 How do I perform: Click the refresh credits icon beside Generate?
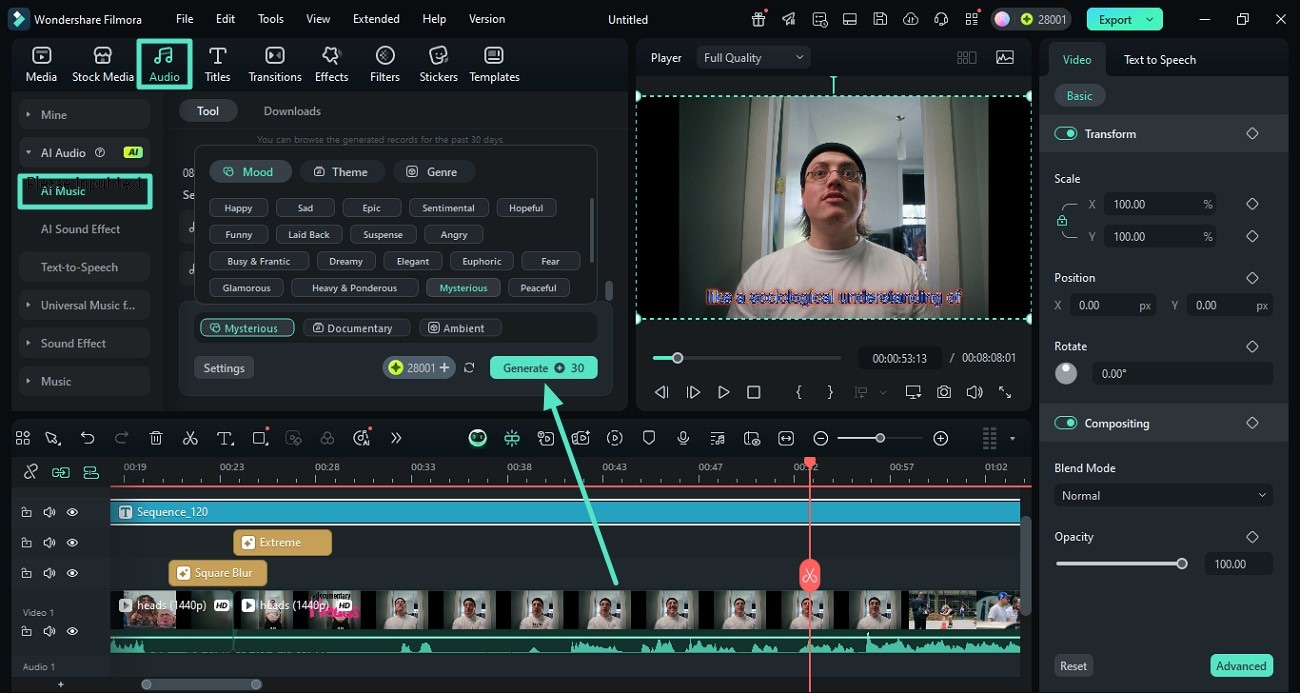469,368
